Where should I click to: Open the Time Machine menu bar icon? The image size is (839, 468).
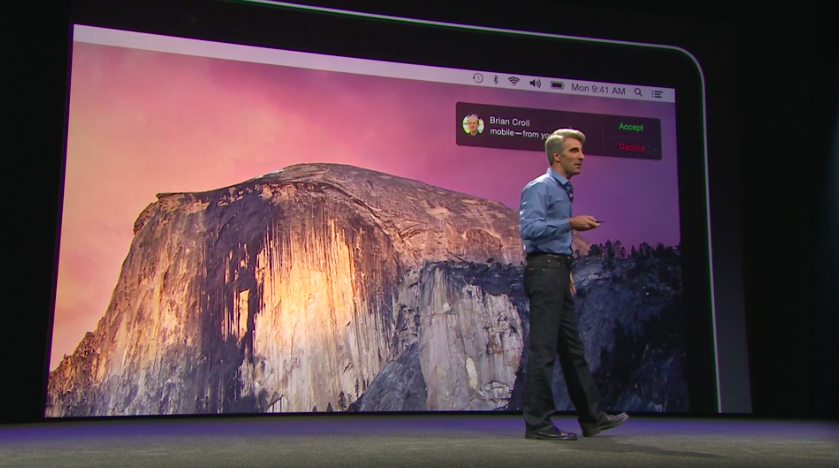click(x=477, y=79)
